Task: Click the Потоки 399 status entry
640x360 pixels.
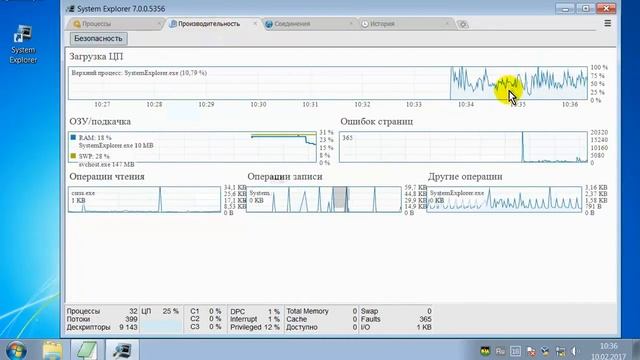Action: (102, 319)
